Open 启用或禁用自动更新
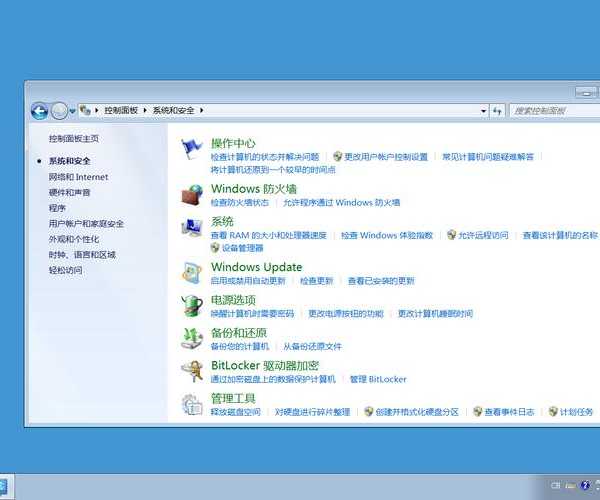This screenshot has width=600, height=500. pos(248,281)
